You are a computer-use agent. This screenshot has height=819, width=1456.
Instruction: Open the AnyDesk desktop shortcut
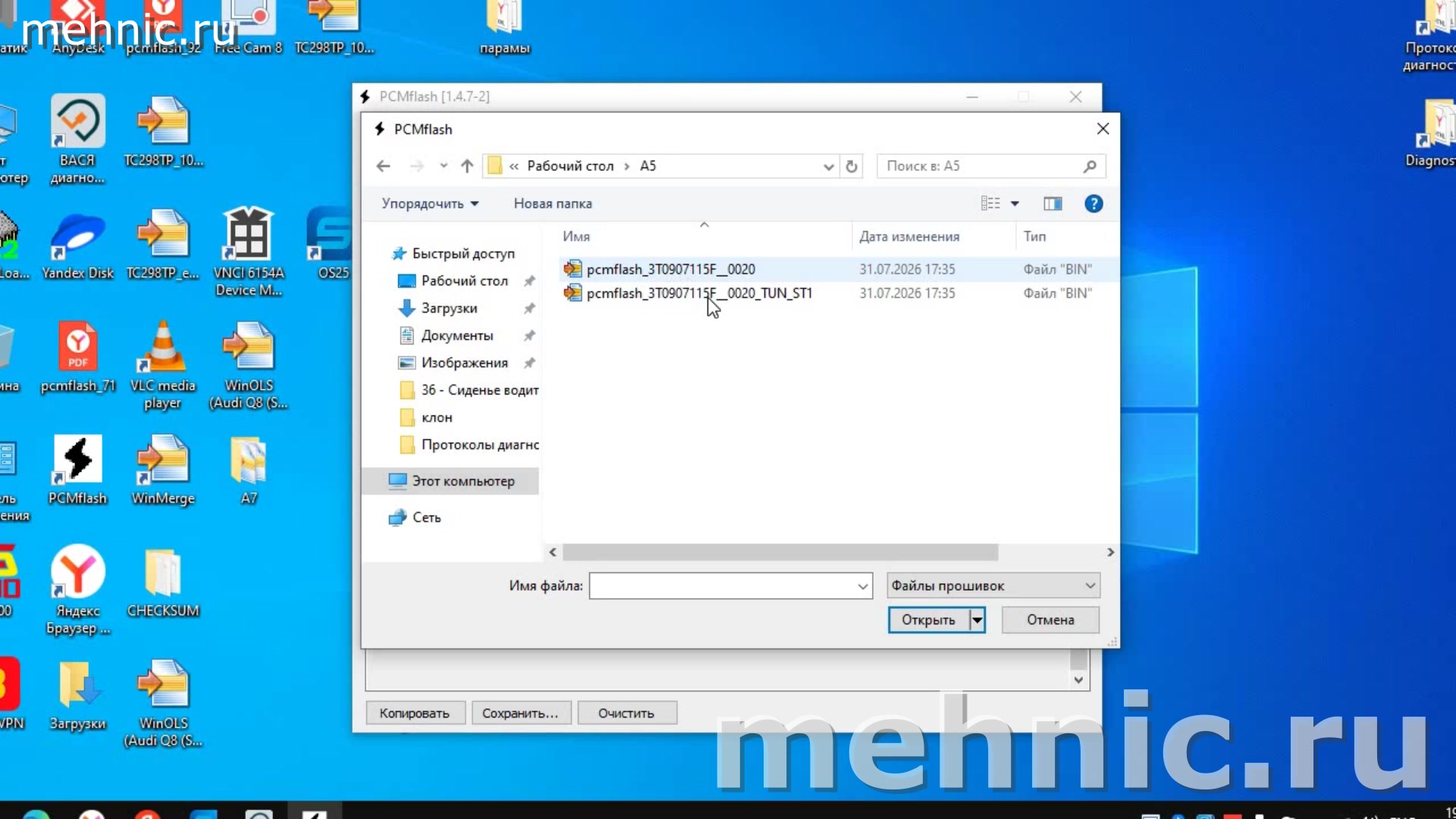(x=78, y=27)
